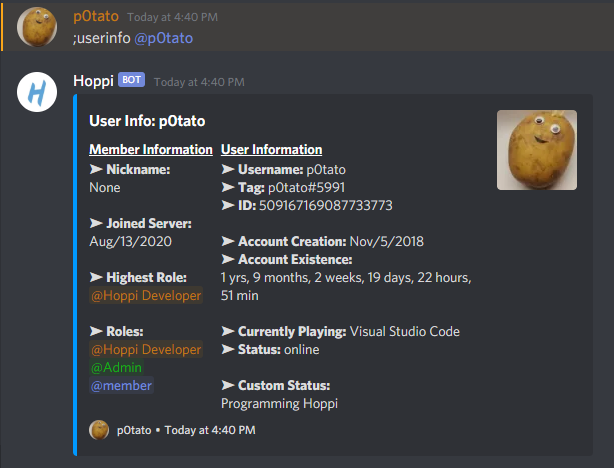Click the user ID number 509167169087733773
The image size is (614, 468).
pyautogui.click(x=325, y=205)
